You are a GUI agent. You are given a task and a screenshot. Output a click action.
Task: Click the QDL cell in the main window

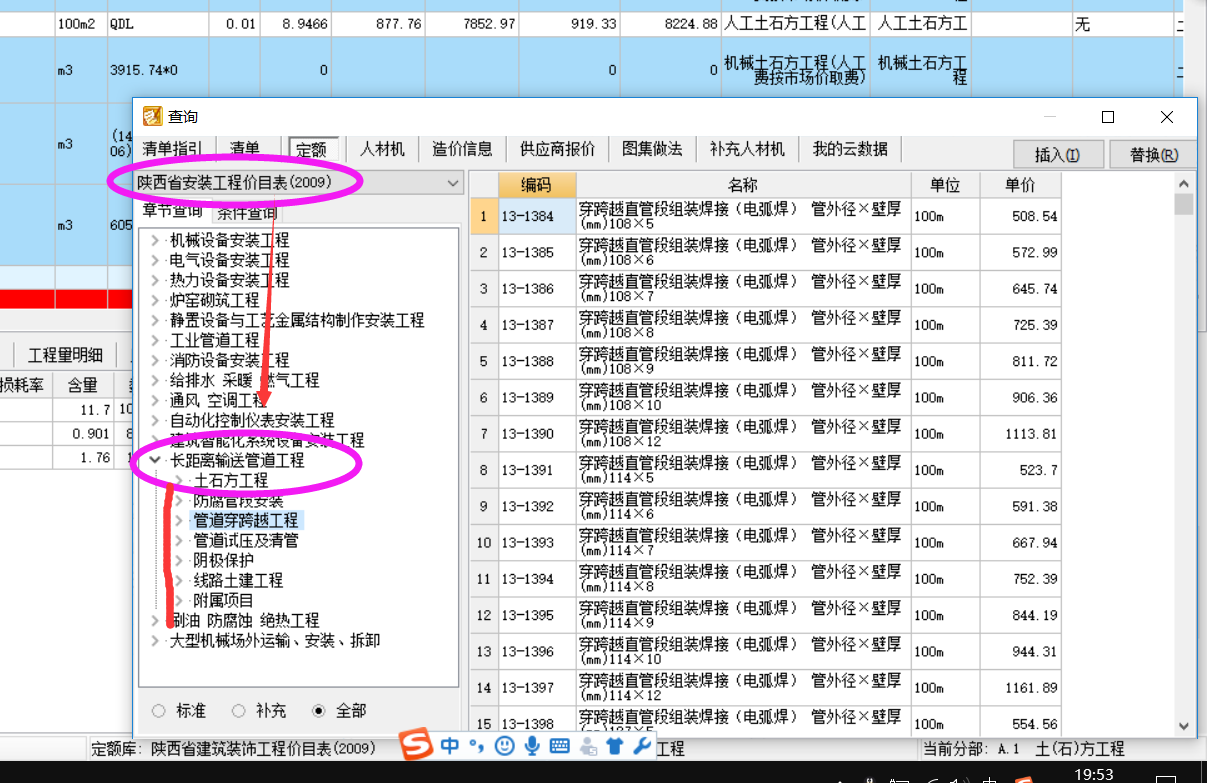click(157, 24)
